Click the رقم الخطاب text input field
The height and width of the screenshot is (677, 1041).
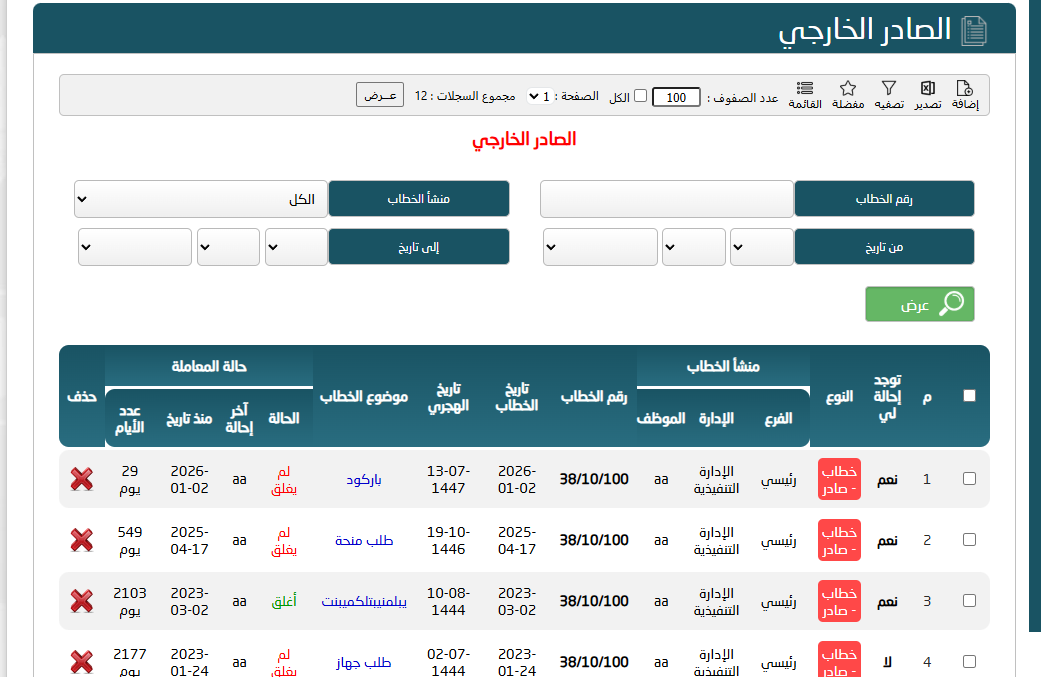666,199
